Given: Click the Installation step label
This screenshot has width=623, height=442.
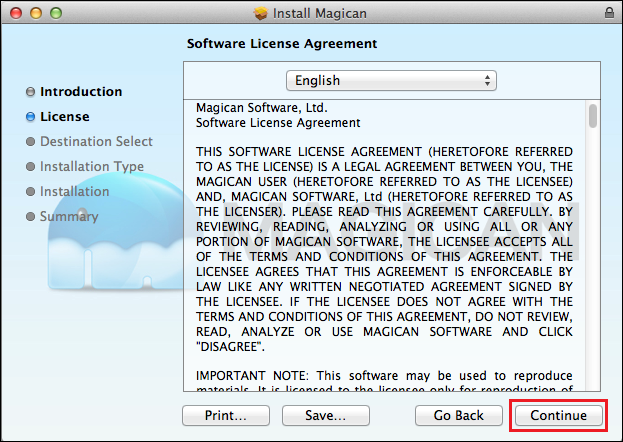Looking at the screenshot, I should pos(75,192).
